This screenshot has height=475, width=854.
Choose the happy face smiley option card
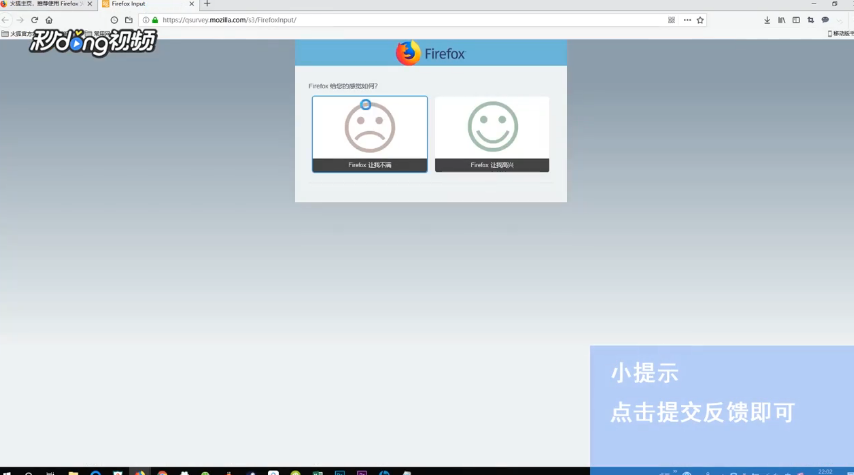(492, 134)
